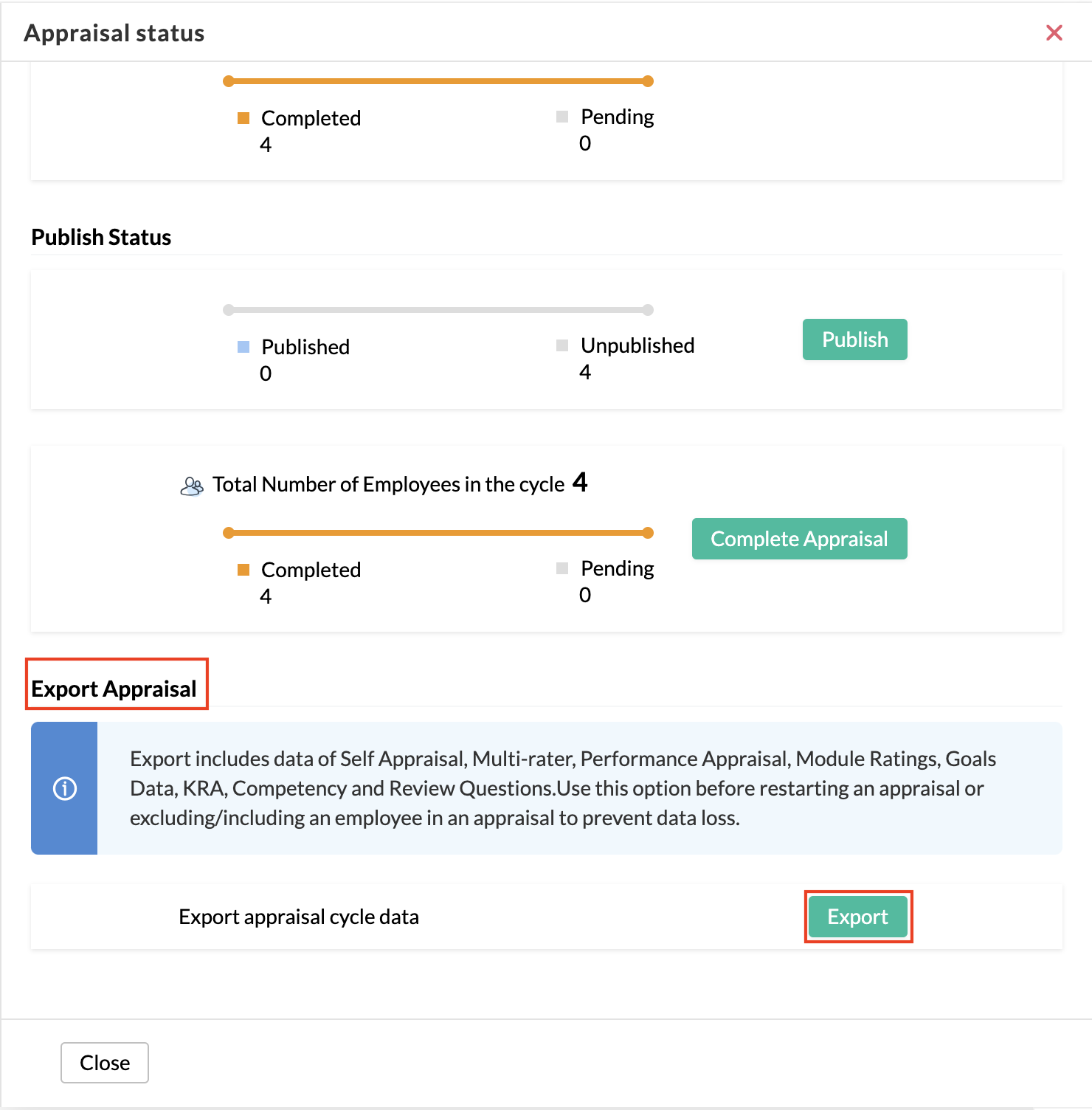
Task: Click the blue Published legend square
Action: [x=243, y=347]
